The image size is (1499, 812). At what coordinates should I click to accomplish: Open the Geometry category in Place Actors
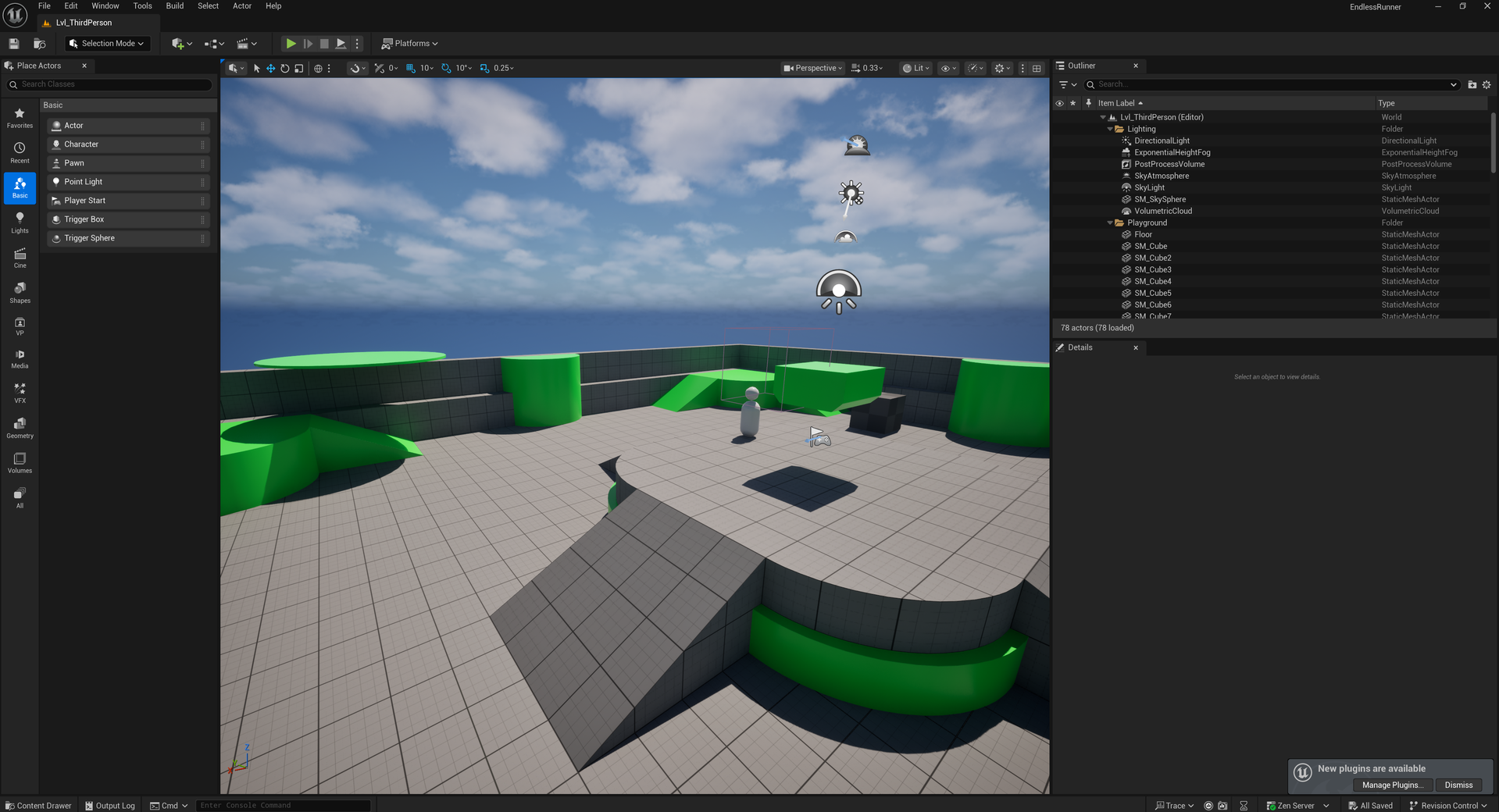[20, 428]
